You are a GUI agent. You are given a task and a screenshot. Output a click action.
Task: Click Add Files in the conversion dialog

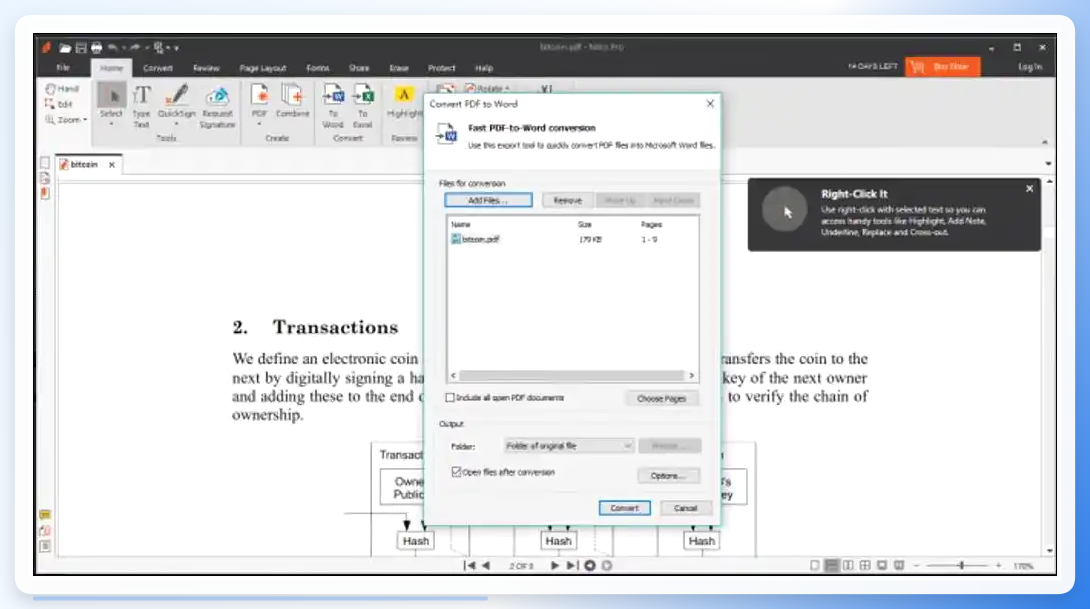(x=488, y=200)
